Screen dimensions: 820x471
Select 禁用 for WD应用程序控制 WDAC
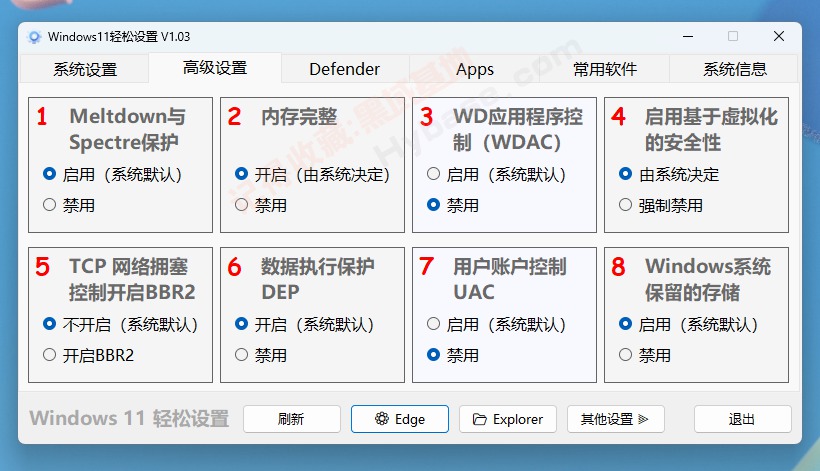point(453,205)
